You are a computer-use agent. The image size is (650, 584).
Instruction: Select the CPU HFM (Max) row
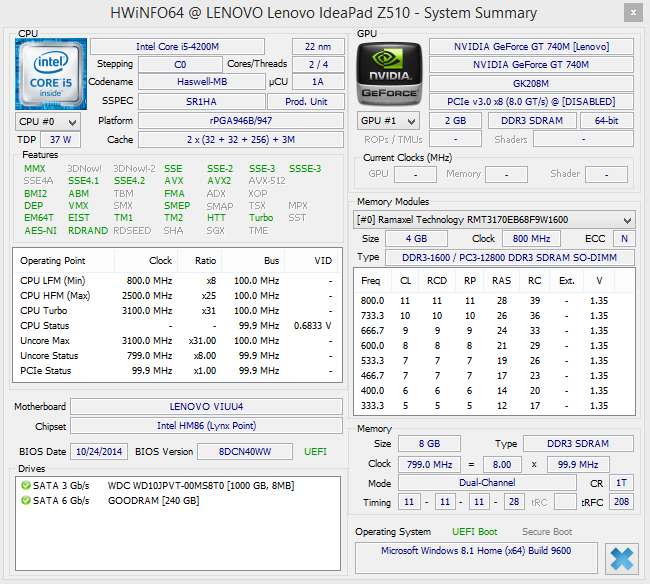[x=177, y=296]
